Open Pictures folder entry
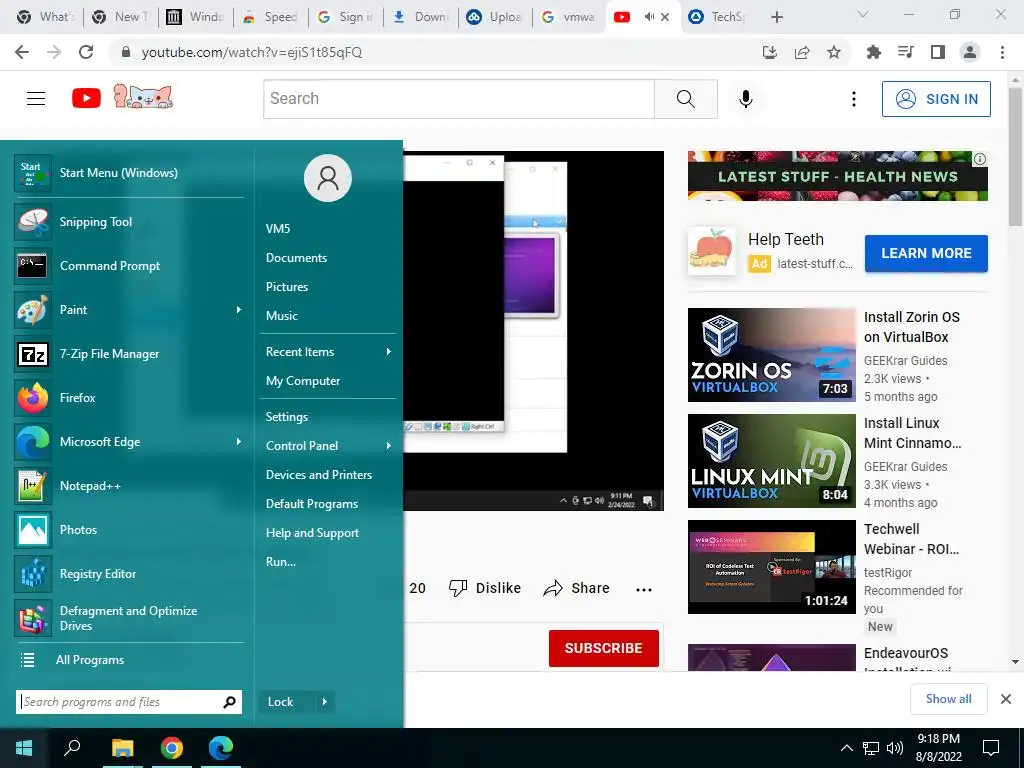 [287, 287]
